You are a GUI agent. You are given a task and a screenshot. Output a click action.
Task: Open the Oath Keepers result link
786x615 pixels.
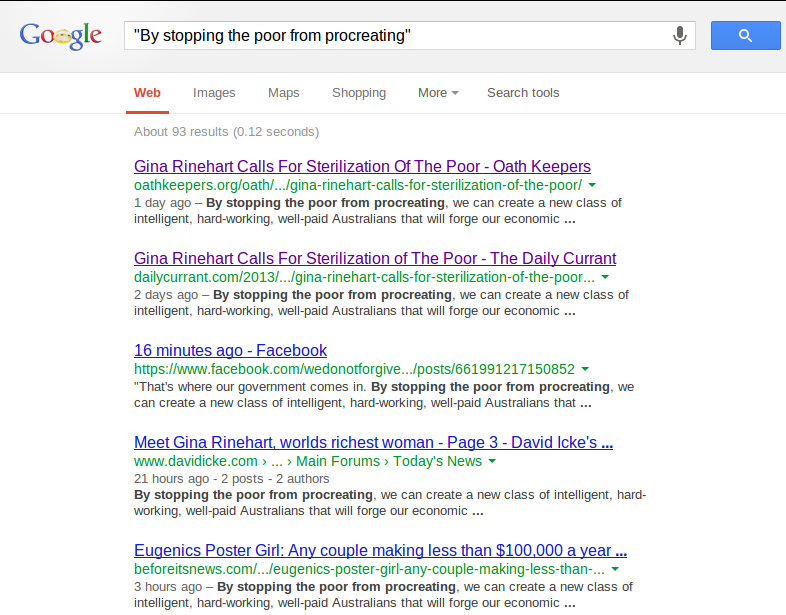point(362,166)
